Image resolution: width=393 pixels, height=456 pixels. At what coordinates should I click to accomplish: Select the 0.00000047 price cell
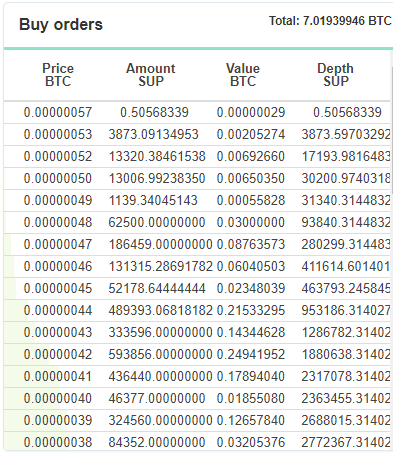tap(58, 244)
